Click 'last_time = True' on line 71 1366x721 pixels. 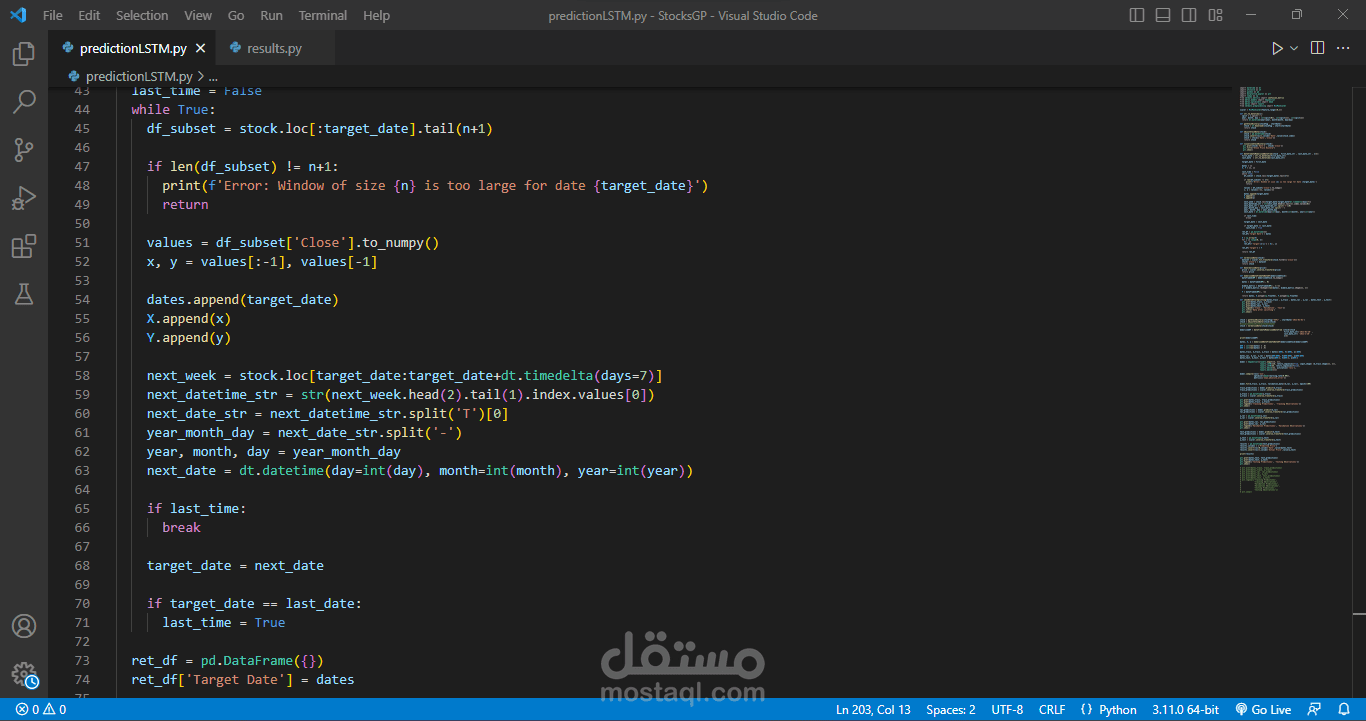coord(224,622)
